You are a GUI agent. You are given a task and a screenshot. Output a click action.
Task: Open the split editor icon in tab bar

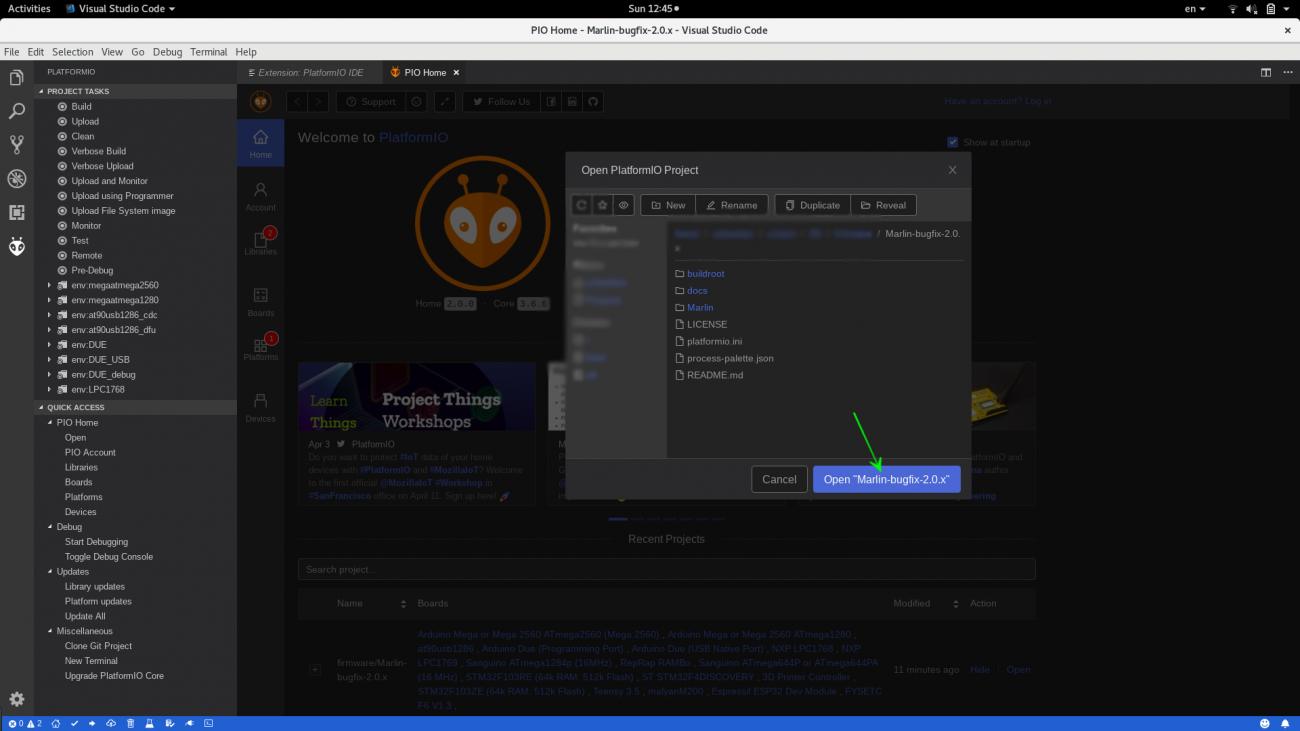click(1266, 72)
